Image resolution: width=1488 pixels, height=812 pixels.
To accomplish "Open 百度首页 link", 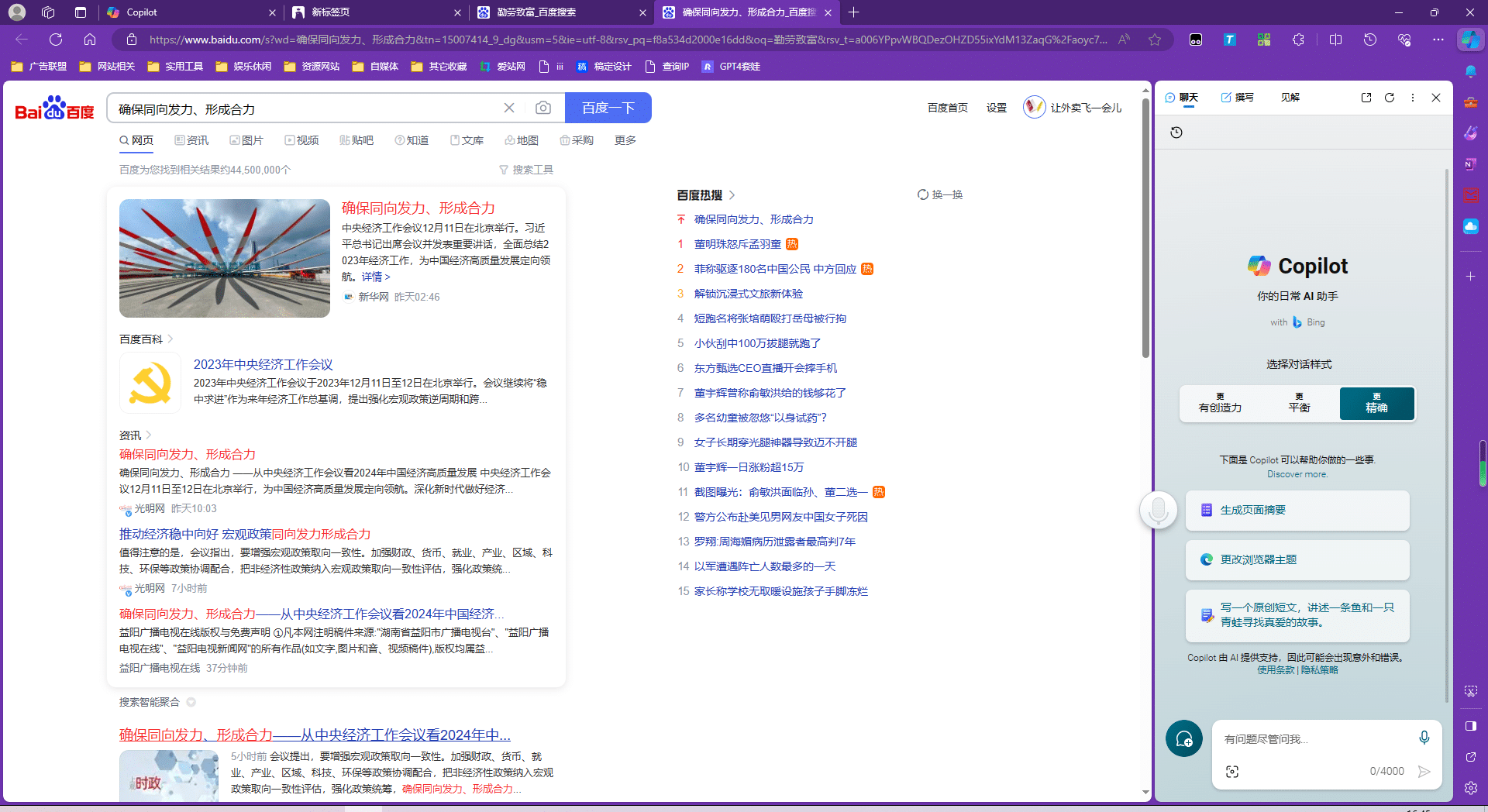I will tap(948, 108).
